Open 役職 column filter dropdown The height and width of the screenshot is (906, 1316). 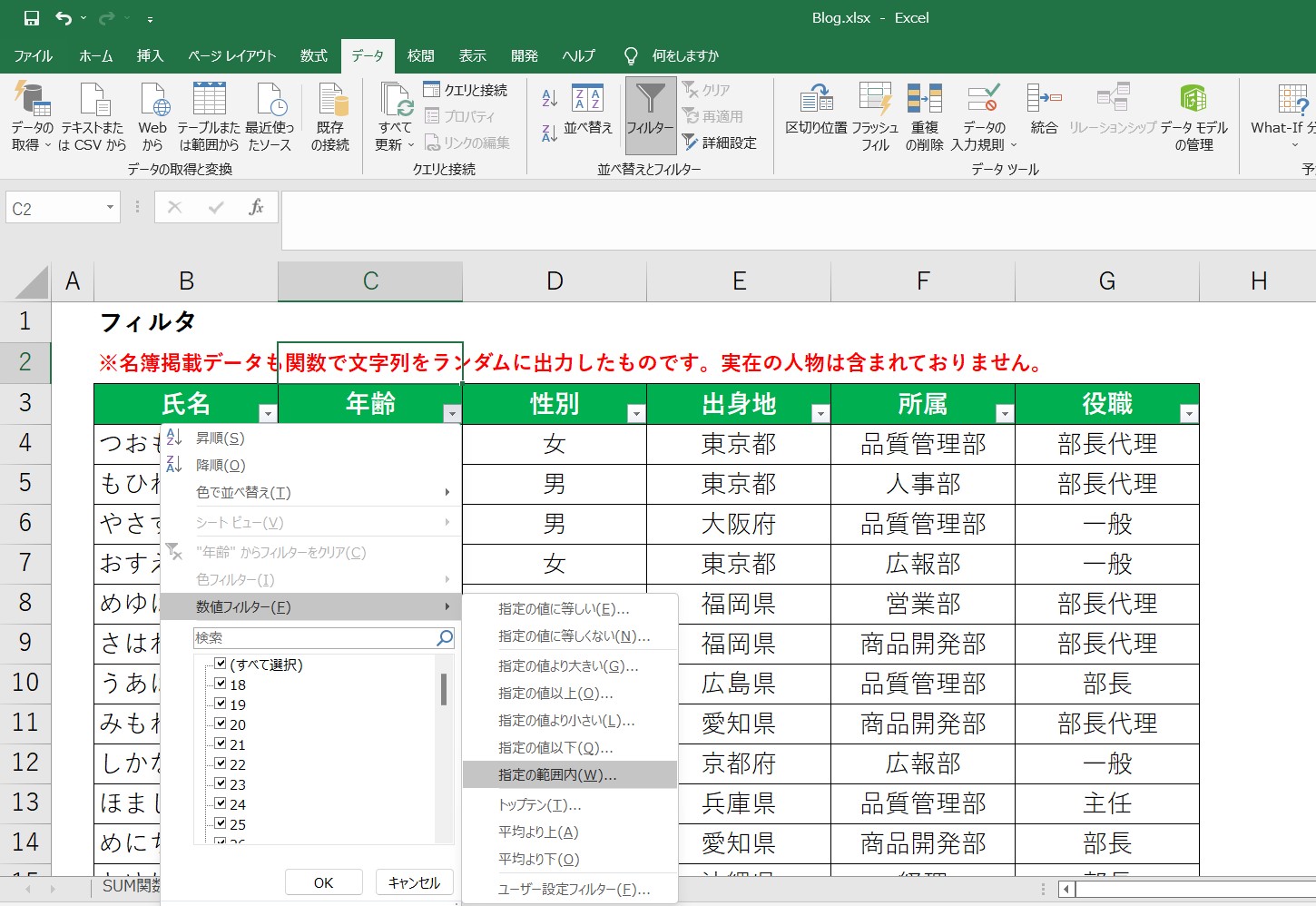pyautogui.click(x=1189, y=413)
